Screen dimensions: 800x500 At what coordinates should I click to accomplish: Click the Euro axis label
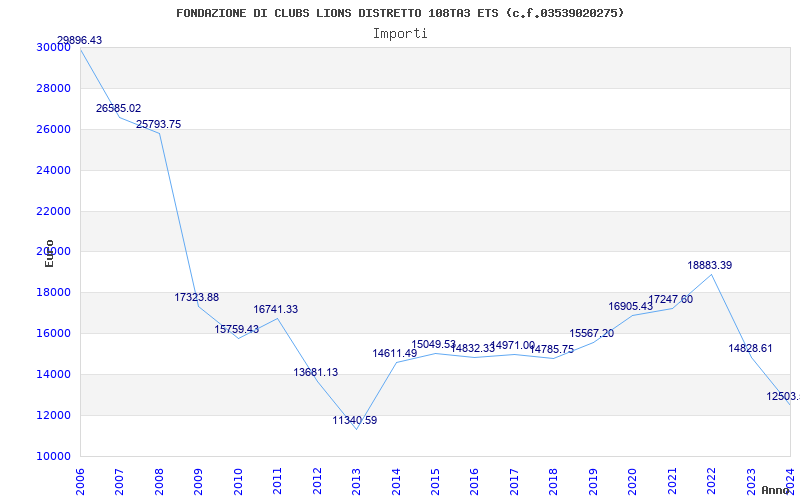(x=49, y=253)
